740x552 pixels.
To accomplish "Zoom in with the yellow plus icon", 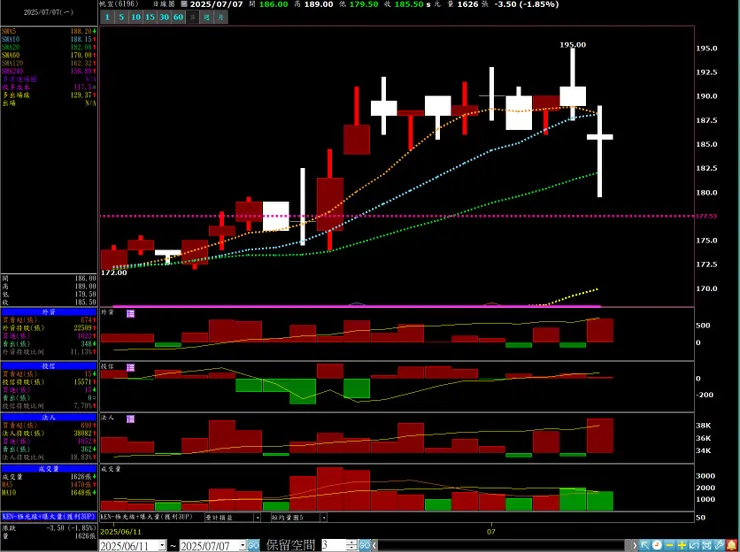I will pos(681,545).
